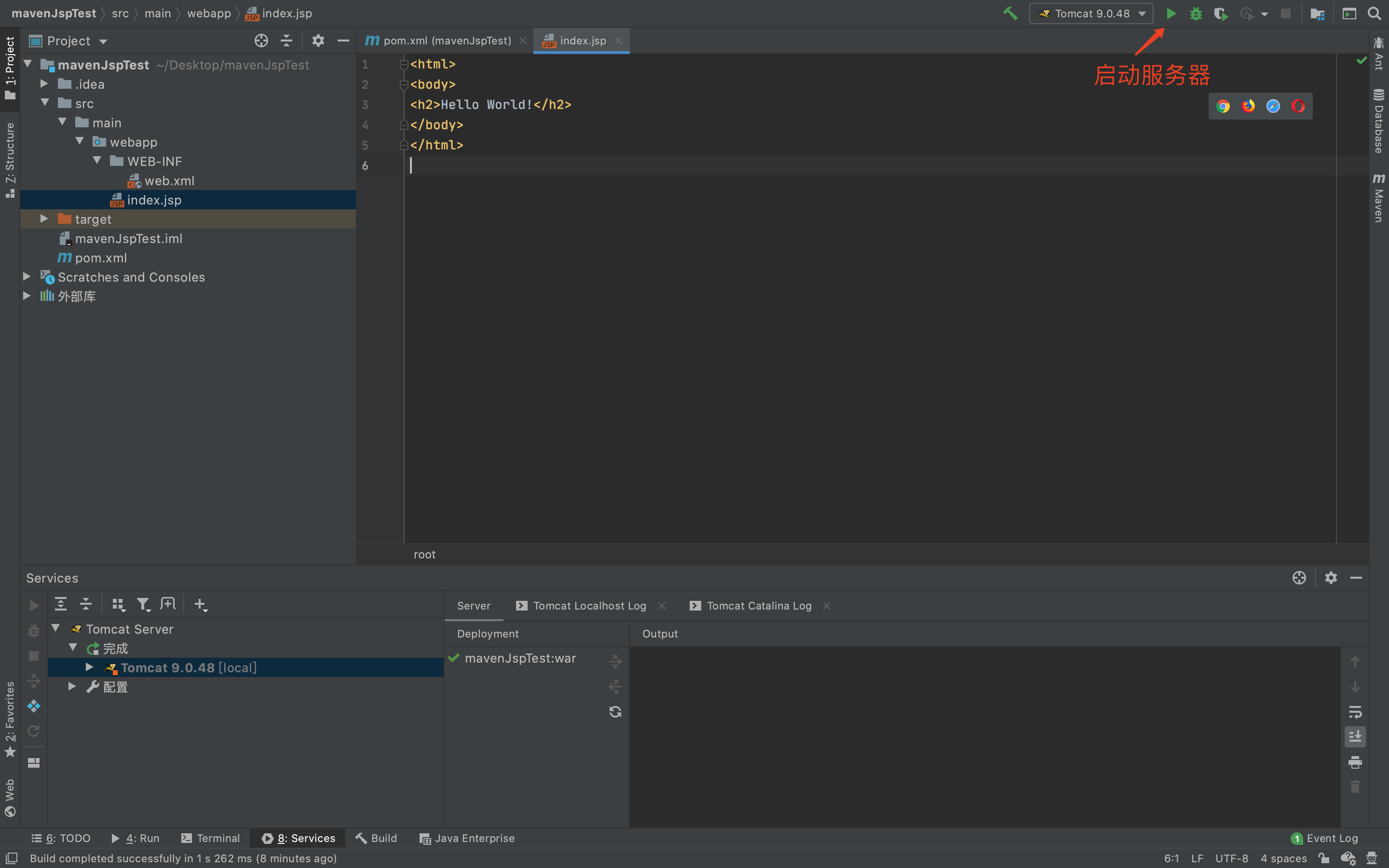The height and width of the screenshot is (868, 1389).
Task: Open index.jsp in Firefox browser
Action: coord(1248,106)
